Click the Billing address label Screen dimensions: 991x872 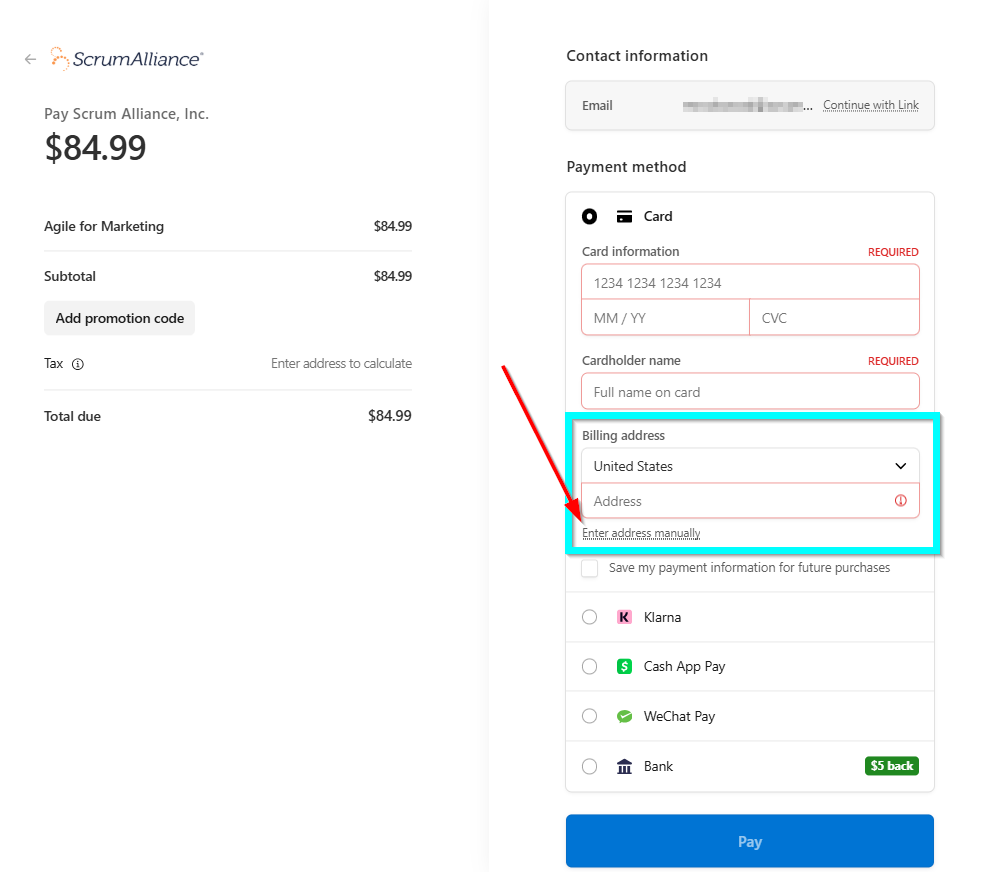pos(623,435)
